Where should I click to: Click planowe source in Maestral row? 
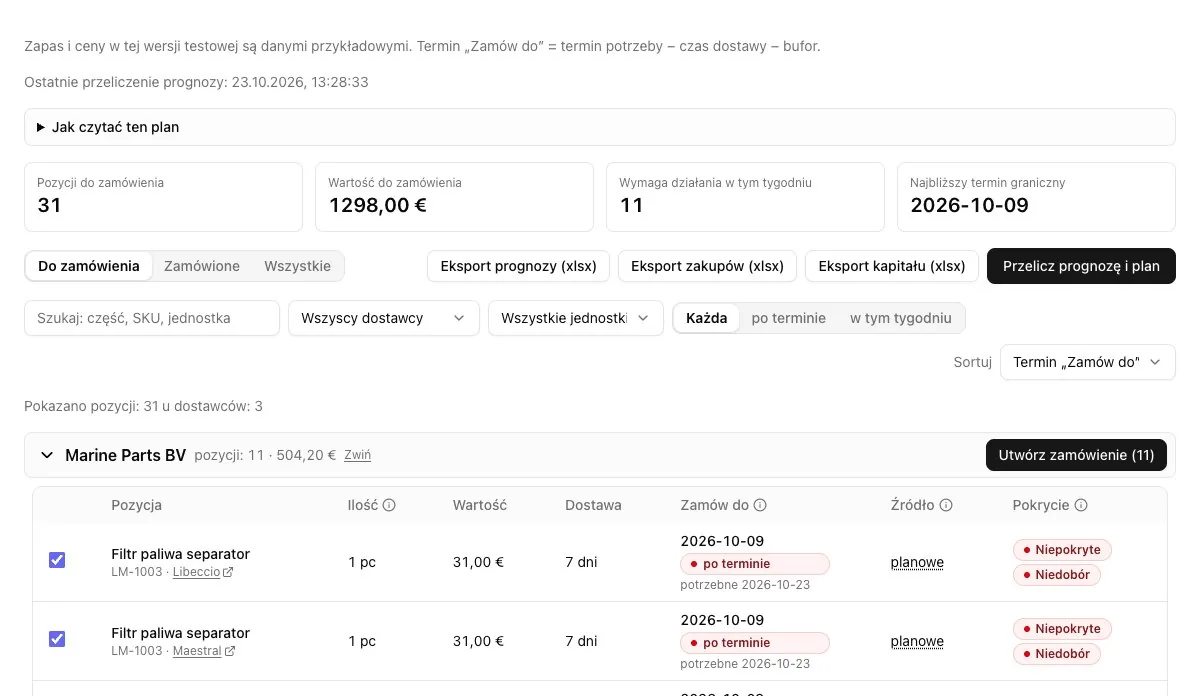(917, 641)
